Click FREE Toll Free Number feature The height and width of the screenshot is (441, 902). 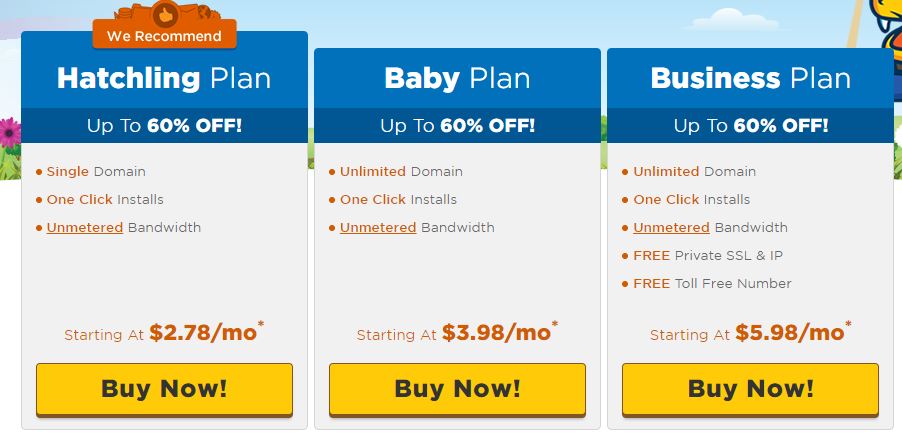pos(712,283)
